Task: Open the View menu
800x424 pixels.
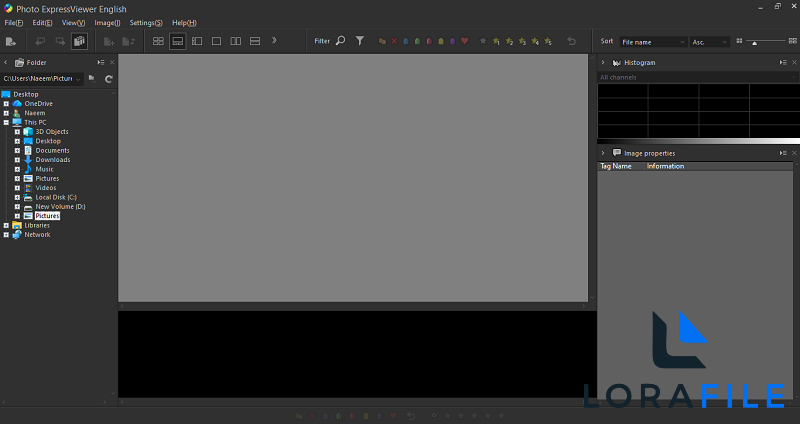Action: pyautogui.click(x=73, y=23)
